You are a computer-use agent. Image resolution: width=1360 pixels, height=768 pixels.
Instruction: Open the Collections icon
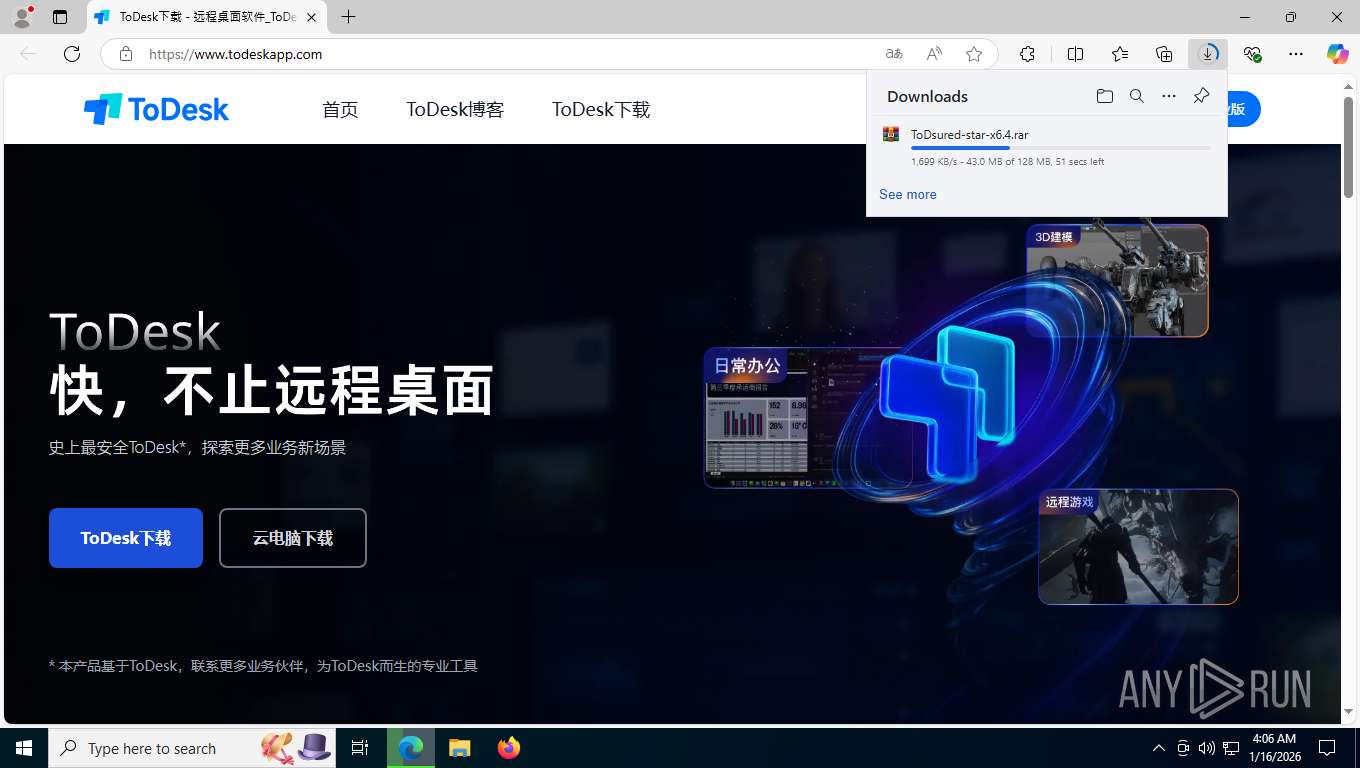pos(1164,54)
